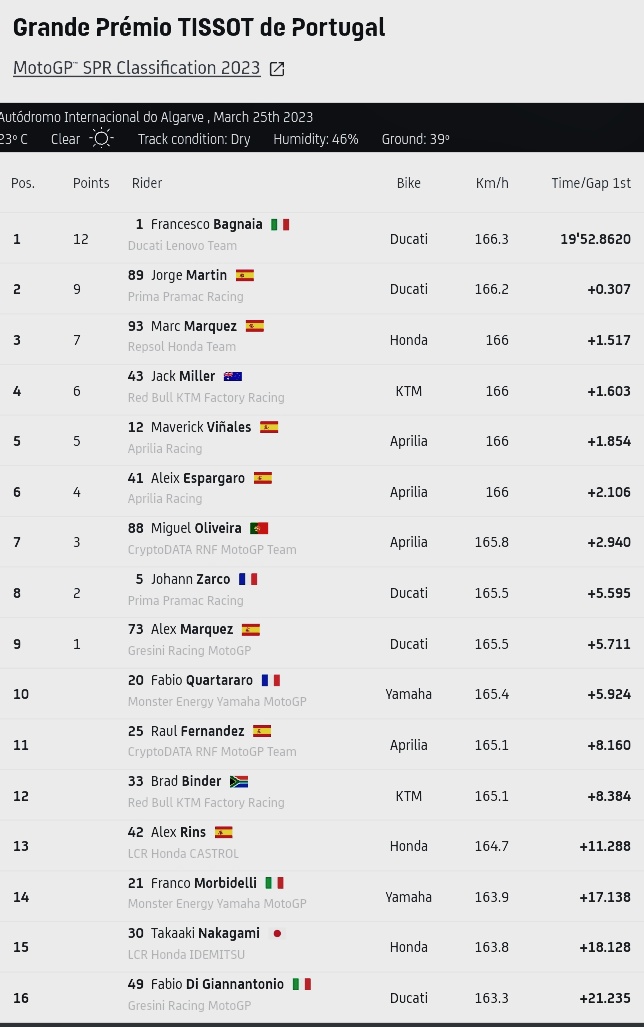Click the Bike column header
644x1027 pixels.
tap(408, 183)
